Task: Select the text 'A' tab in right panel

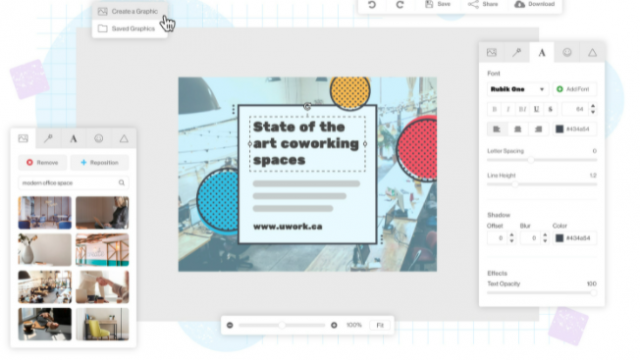Action: tap(542, 52)
